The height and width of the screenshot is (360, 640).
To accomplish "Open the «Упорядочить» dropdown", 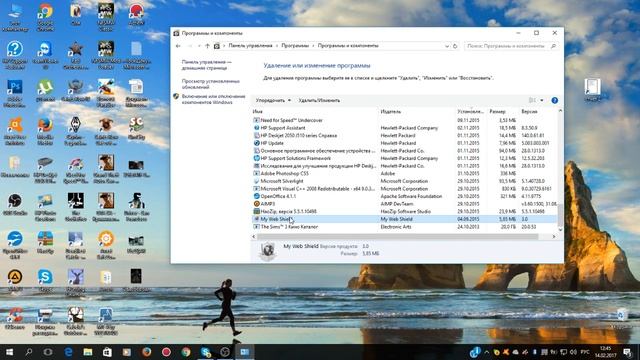I will (x=273, y=100).
